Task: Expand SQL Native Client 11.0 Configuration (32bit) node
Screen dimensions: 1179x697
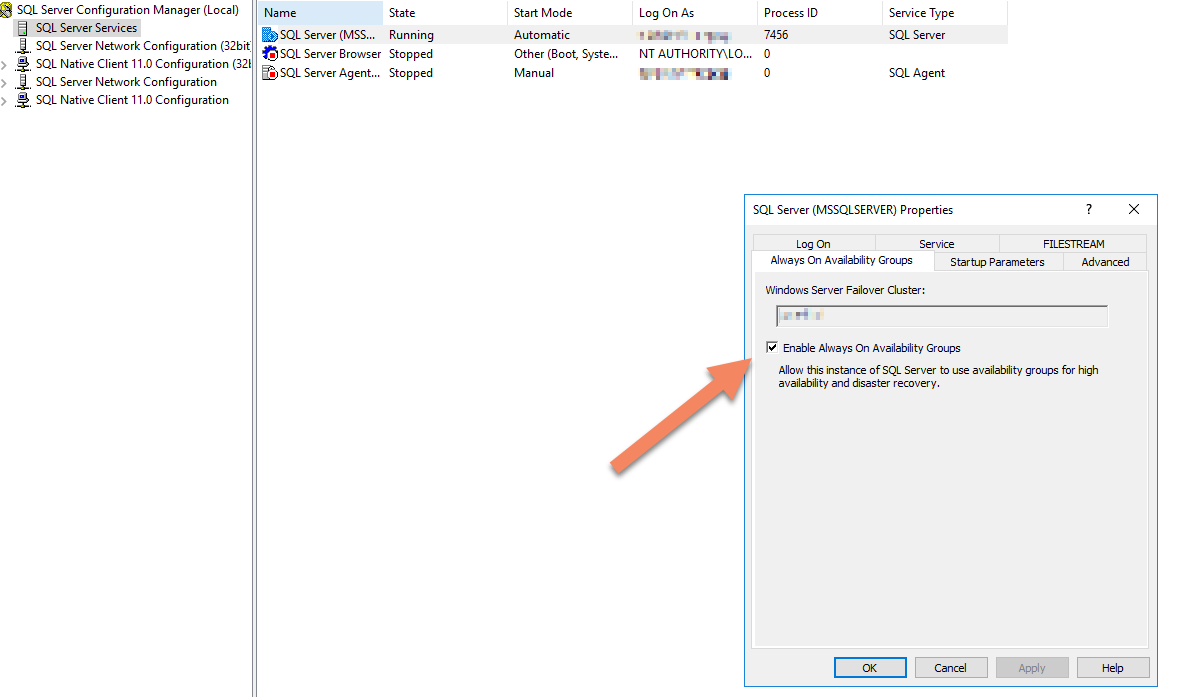Action: 5,65
